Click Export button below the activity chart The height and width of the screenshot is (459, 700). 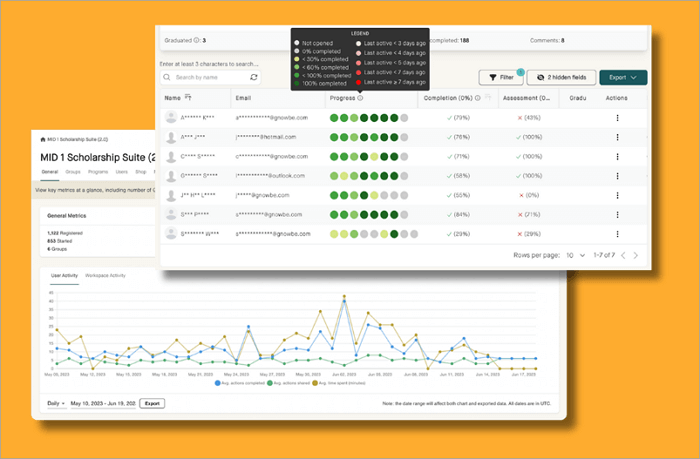pyautogui.click(x=152, y=403)
